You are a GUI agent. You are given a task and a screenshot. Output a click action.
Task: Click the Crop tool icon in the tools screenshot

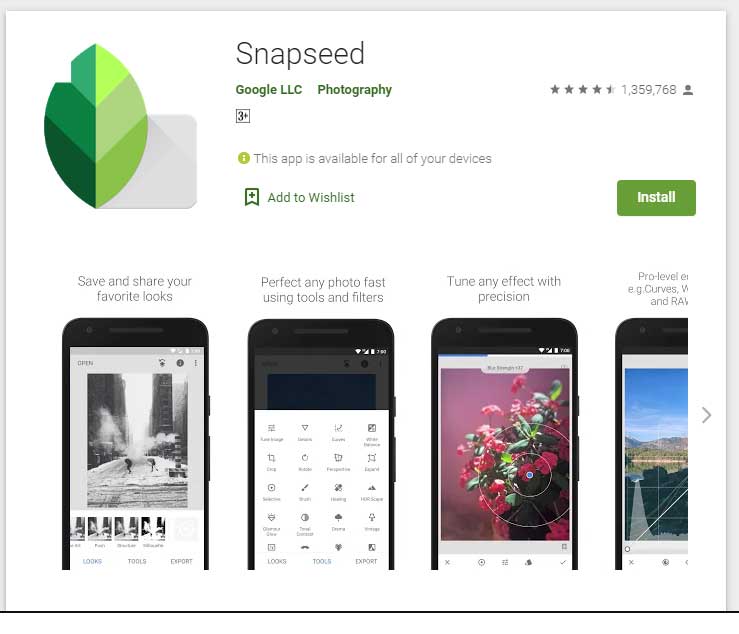coord(271,458)
